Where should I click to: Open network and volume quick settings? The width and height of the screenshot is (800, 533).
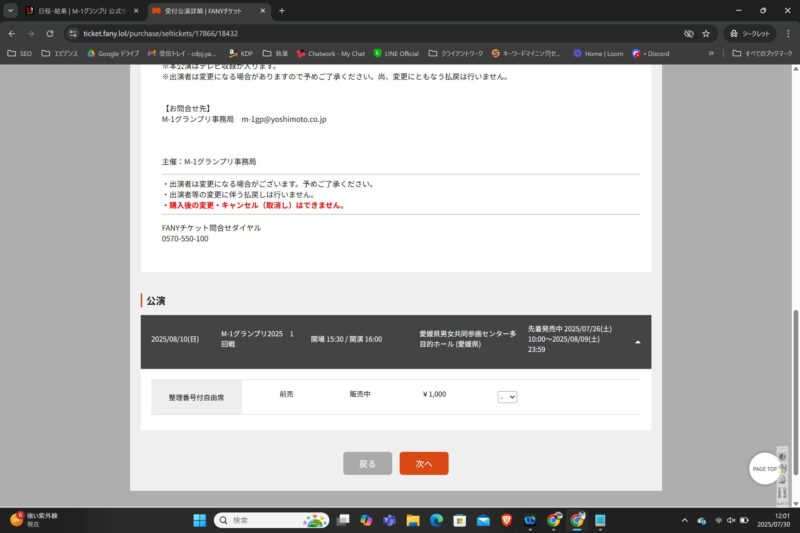(731, 520)
